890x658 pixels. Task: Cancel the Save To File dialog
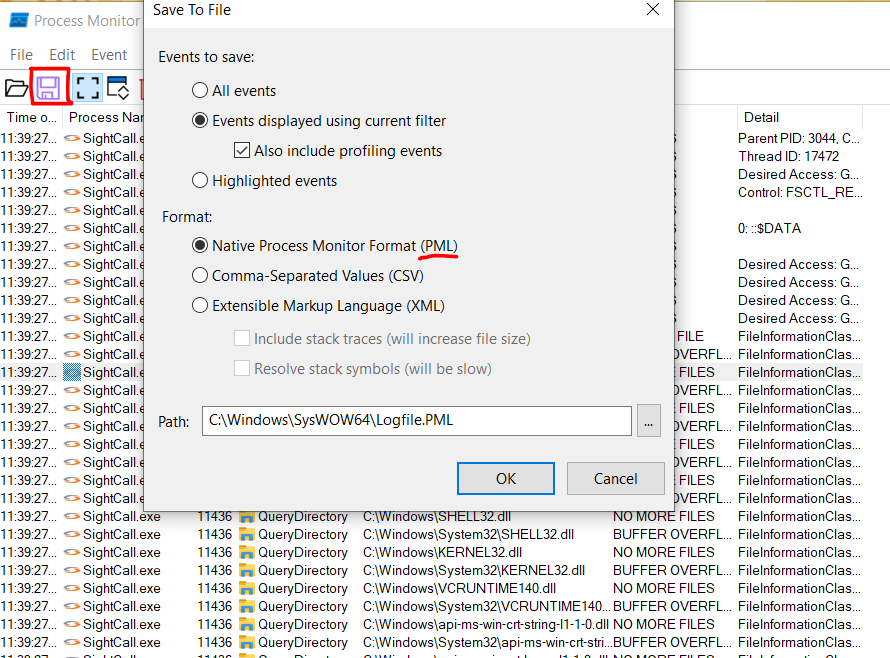[615, 478]
